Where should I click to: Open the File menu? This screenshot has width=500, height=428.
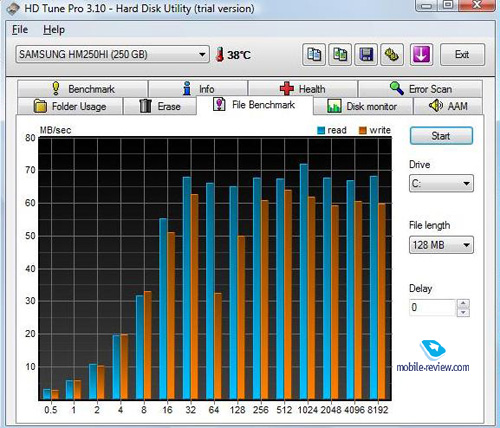click(20, 30)
